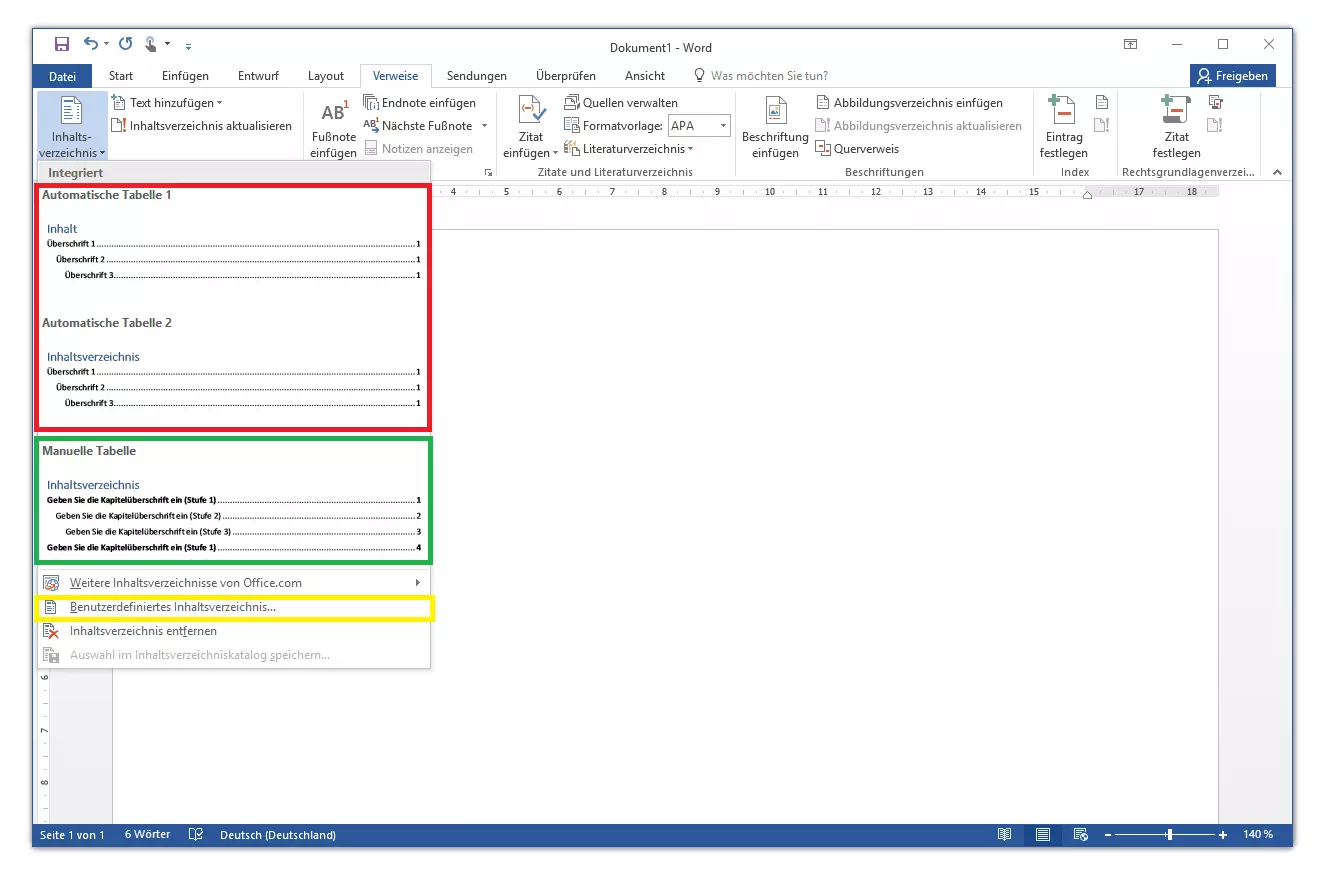Open the Literaturverzeichnis dropdown
Image resolution: width=1321 pixels, height=881 pixels.
(629, 149)
